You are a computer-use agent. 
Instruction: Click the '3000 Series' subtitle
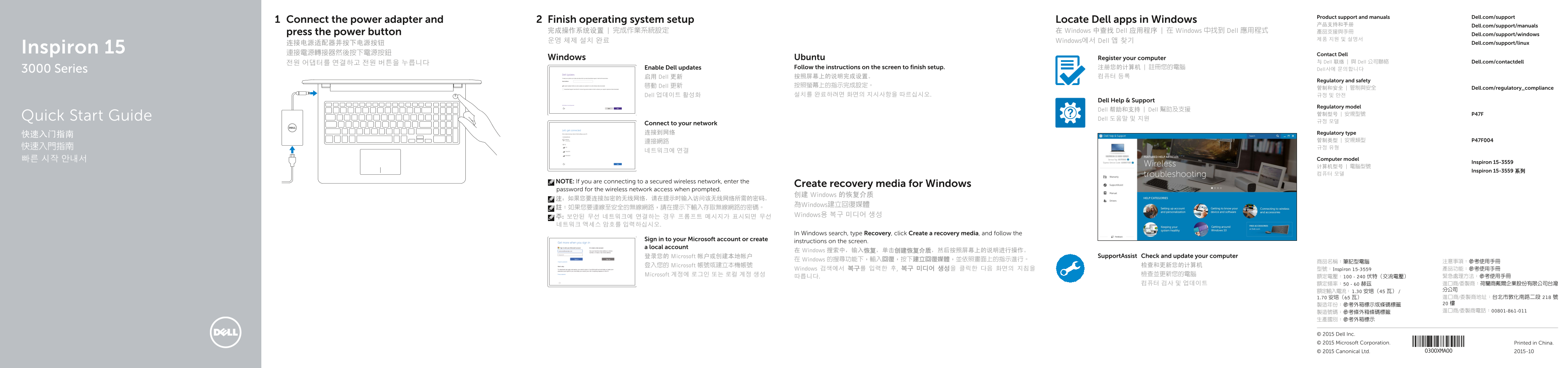(54, 69)
